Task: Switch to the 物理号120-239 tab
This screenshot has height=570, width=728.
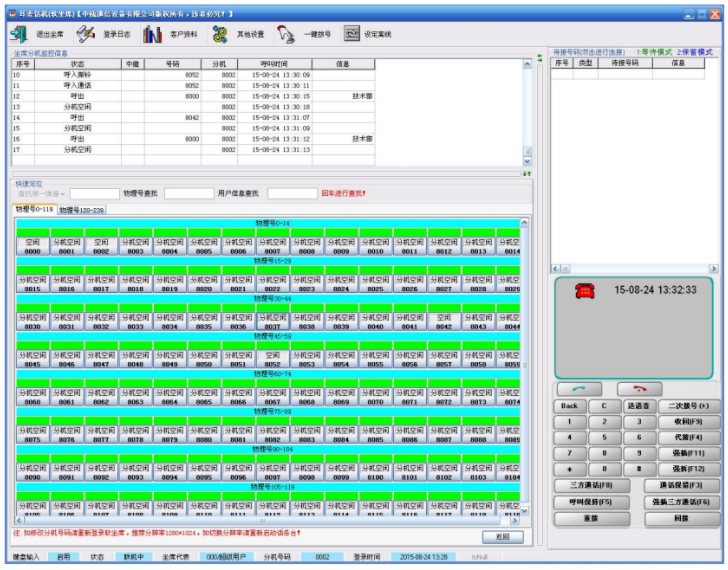Action: click(x=82, y=210)
